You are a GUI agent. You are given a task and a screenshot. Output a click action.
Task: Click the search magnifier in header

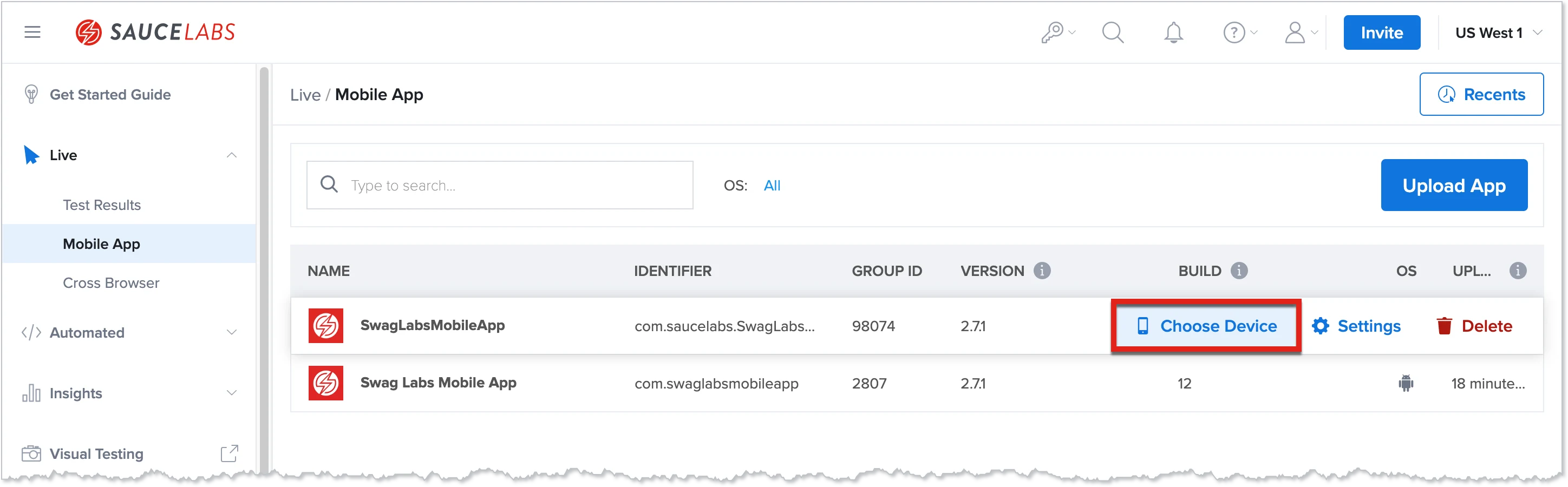[1113, 32]
